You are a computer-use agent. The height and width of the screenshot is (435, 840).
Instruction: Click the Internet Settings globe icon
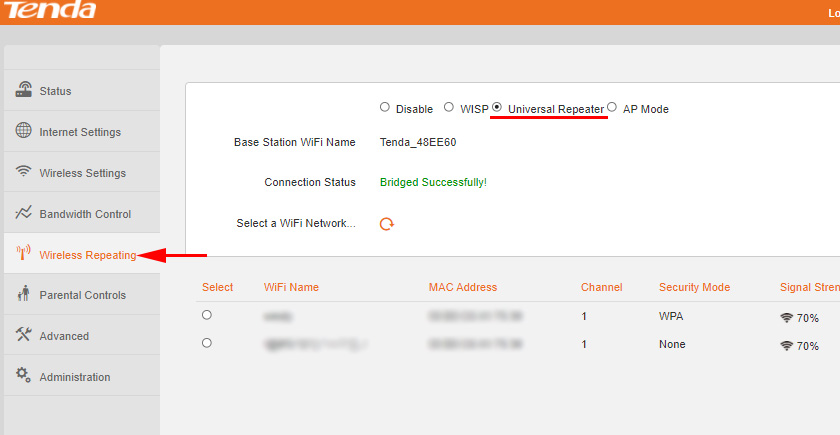[24, 131]
